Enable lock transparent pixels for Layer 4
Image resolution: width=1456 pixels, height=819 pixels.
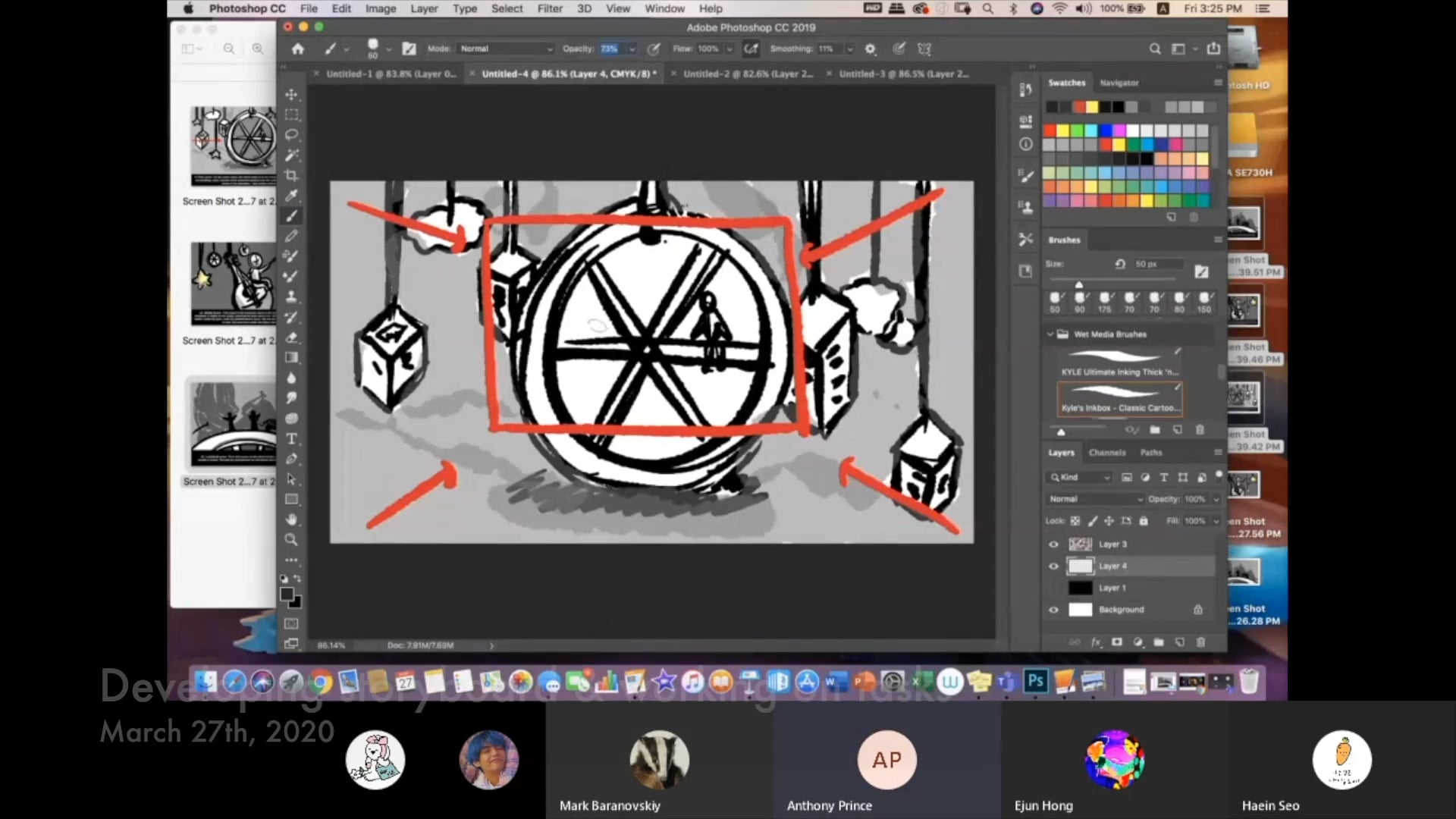[1075, 521]
